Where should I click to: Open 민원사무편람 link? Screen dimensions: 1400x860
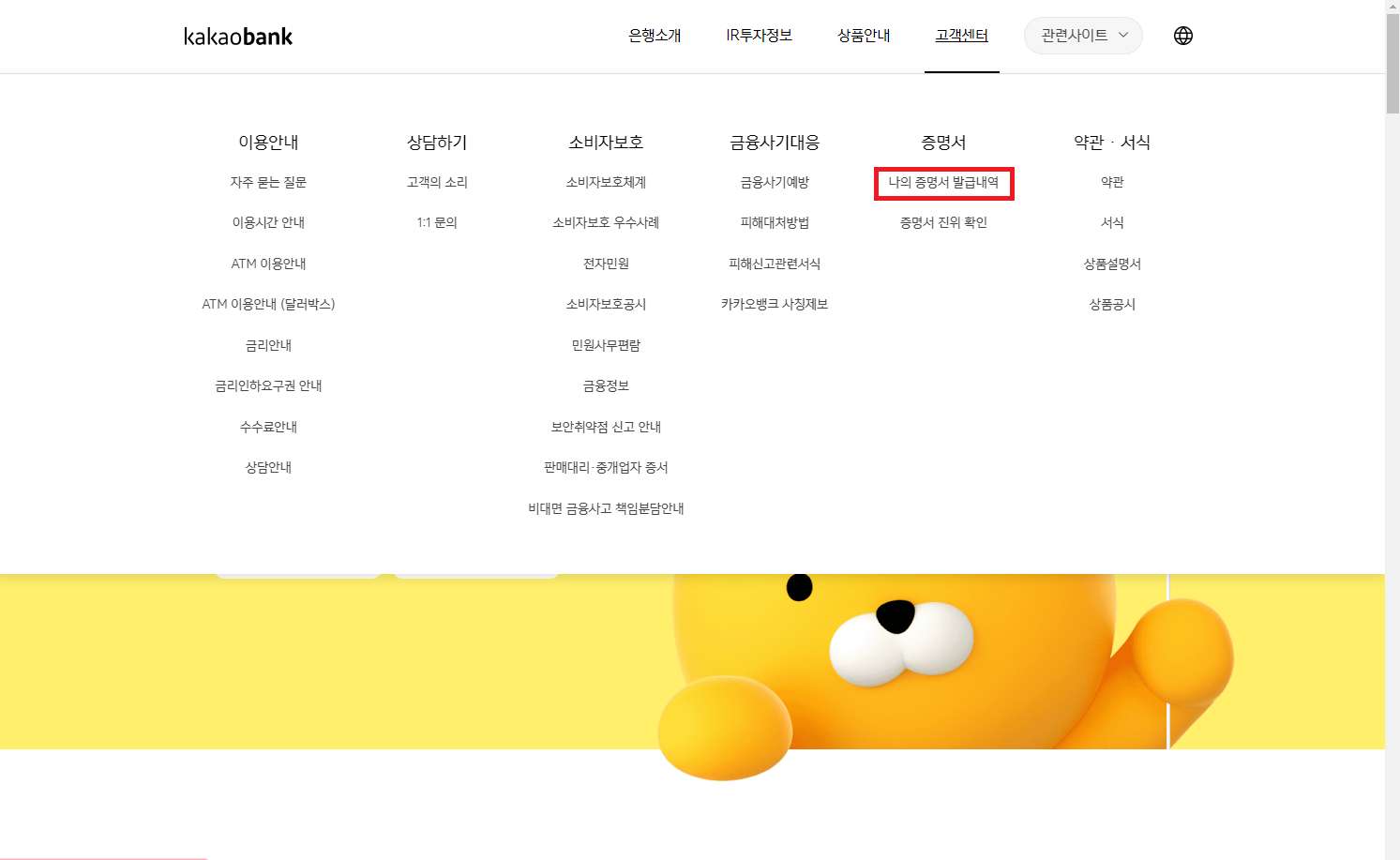click(x=606, y=345)
